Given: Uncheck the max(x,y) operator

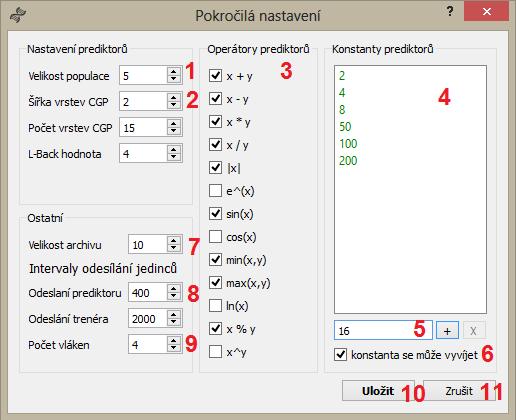Looking at the screenshot, I should pyautogui.click(x=215, y=283).
